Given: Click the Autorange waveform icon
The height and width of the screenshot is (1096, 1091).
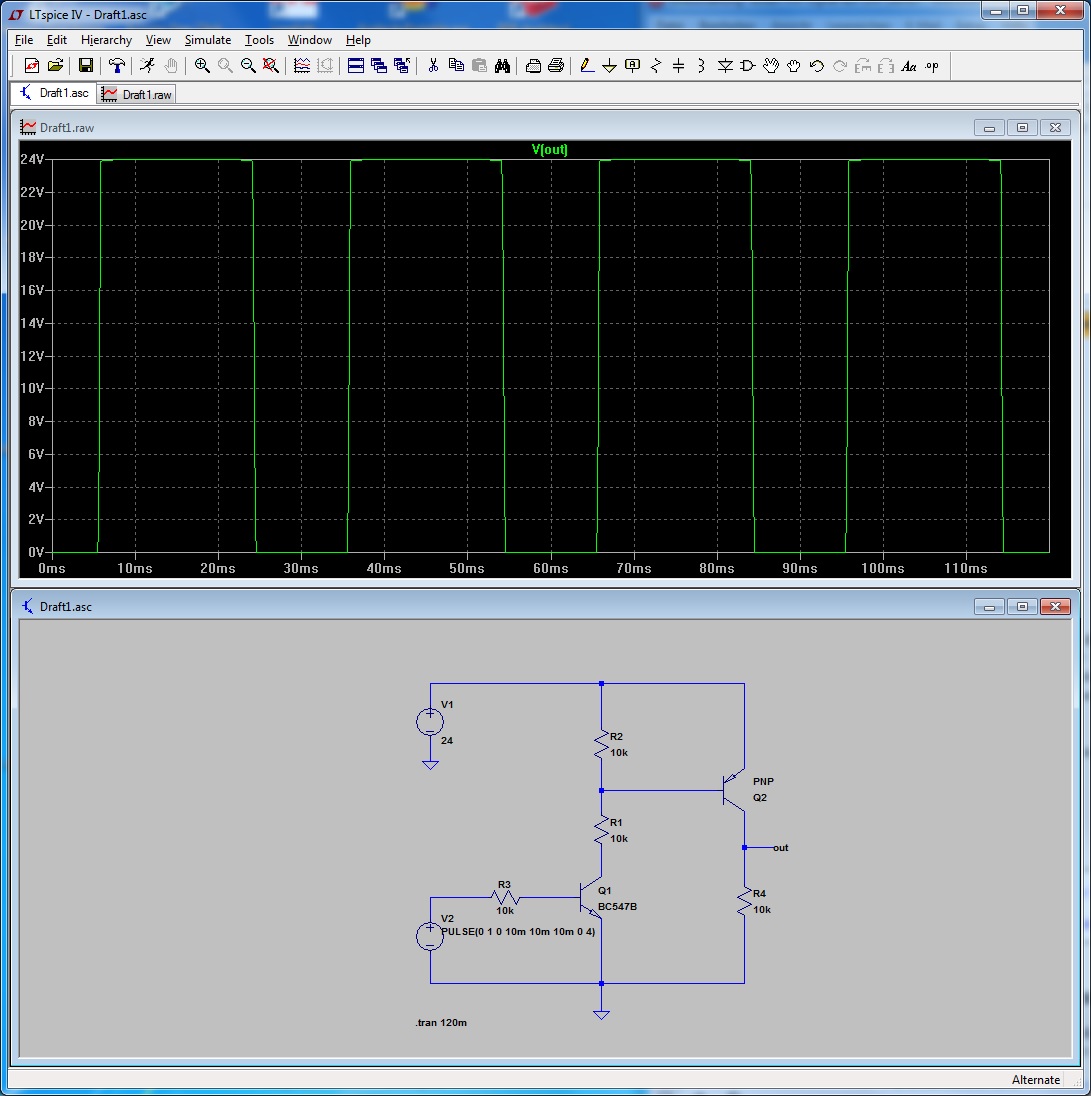Looking at the screenshot, I should pos(302,66).
